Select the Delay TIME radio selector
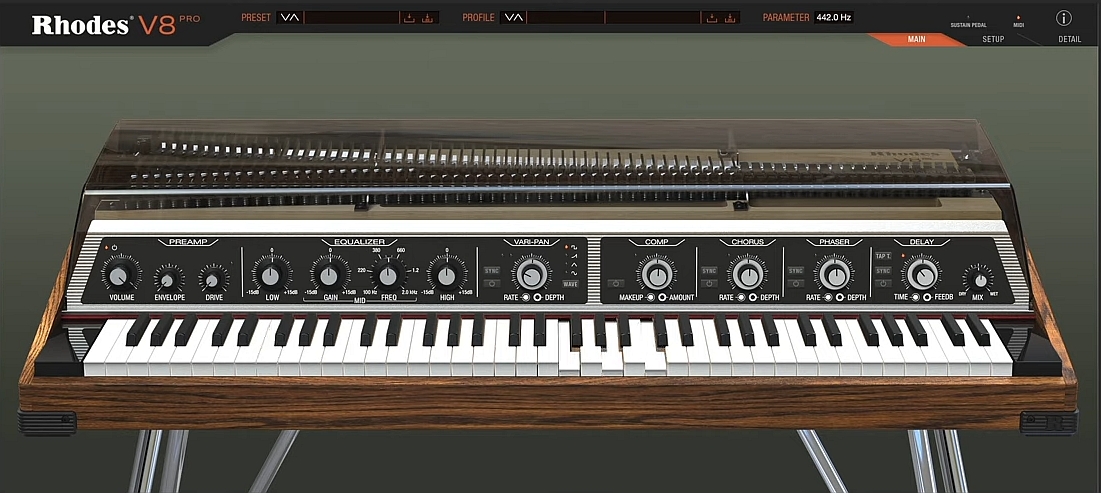 916,297
